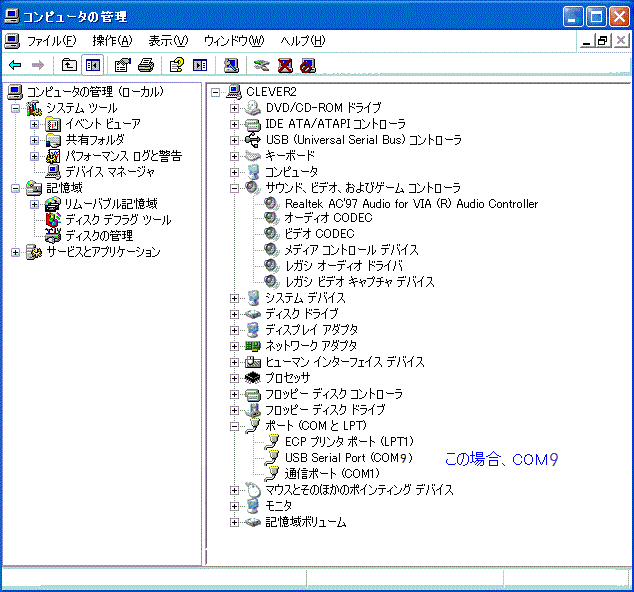Click the Up one level folder icon

(x=69, y=65)
